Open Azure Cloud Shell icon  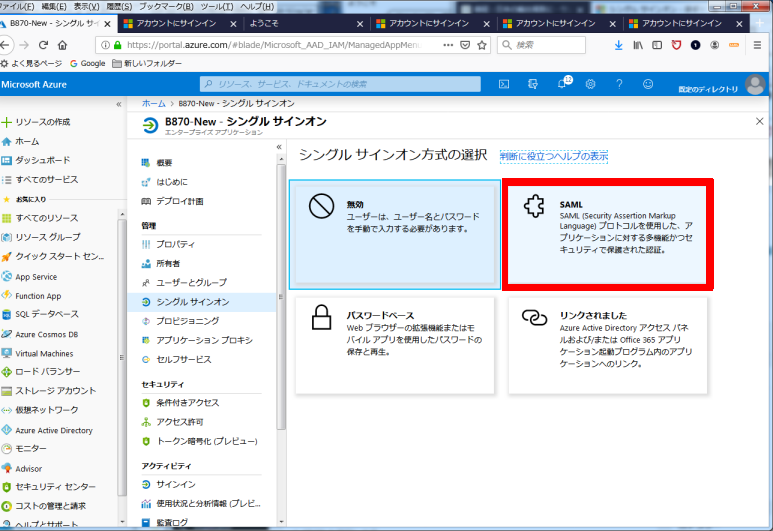point(504,84)
